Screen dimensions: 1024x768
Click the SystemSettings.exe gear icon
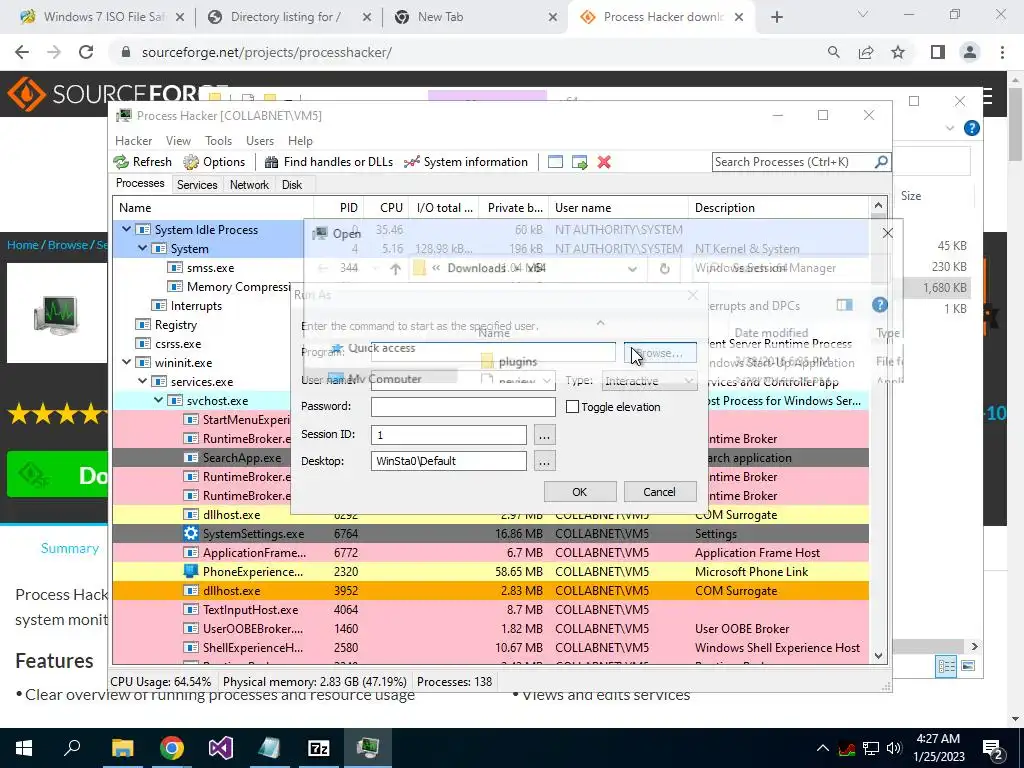tap(191, 534)
